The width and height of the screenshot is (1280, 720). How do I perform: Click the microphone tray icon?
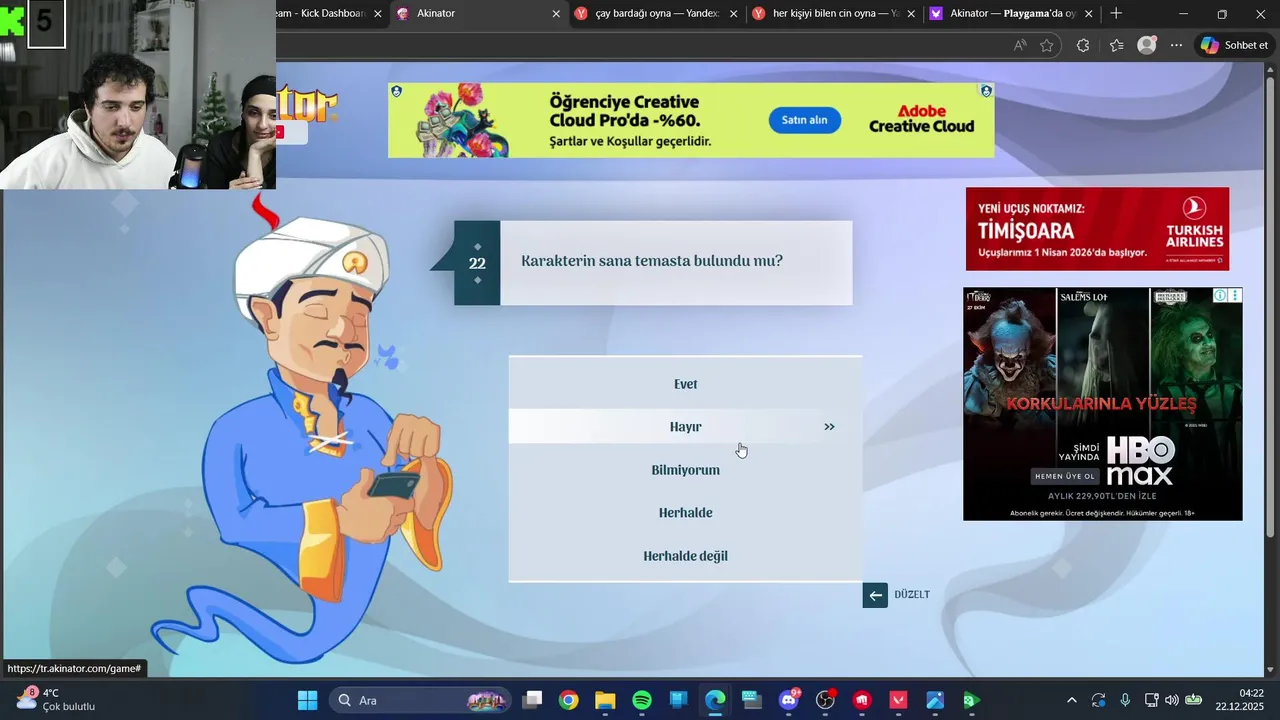[1125, 700]
